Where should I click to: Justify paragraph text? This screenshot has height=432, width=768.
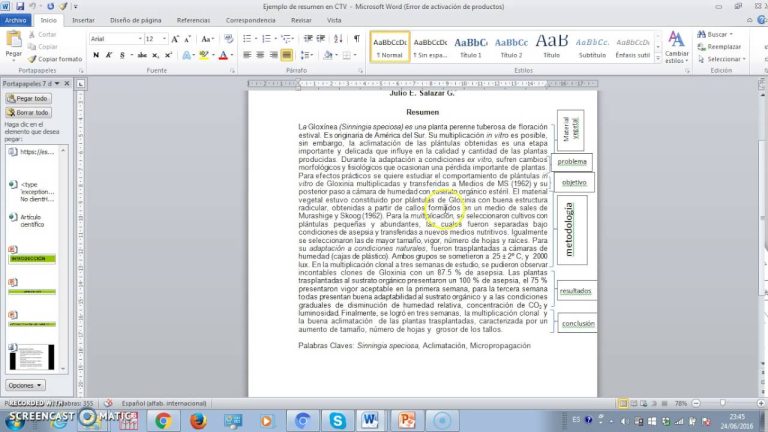(287, 55)
